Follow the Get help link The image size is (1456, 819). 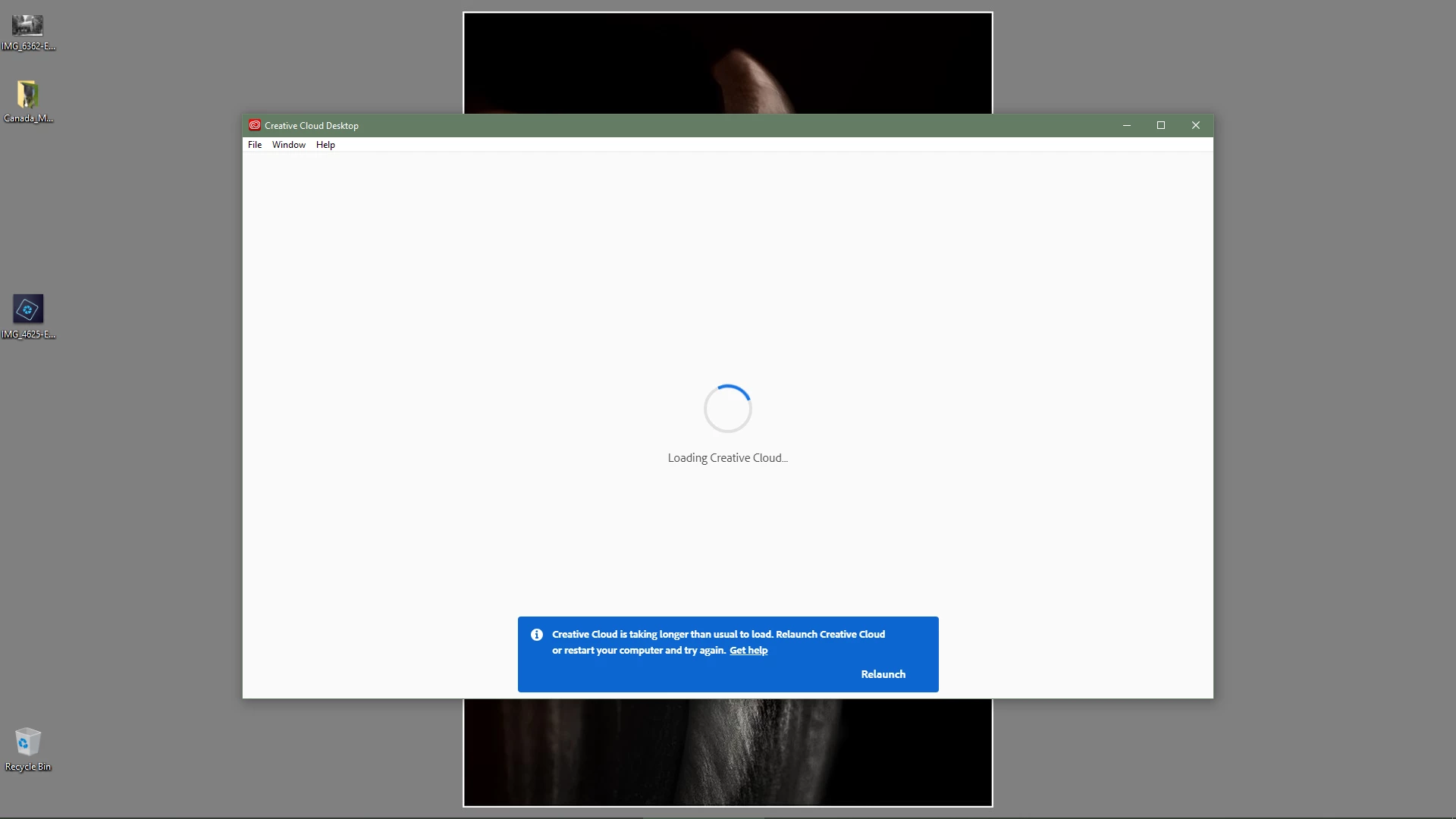(748, 651)
